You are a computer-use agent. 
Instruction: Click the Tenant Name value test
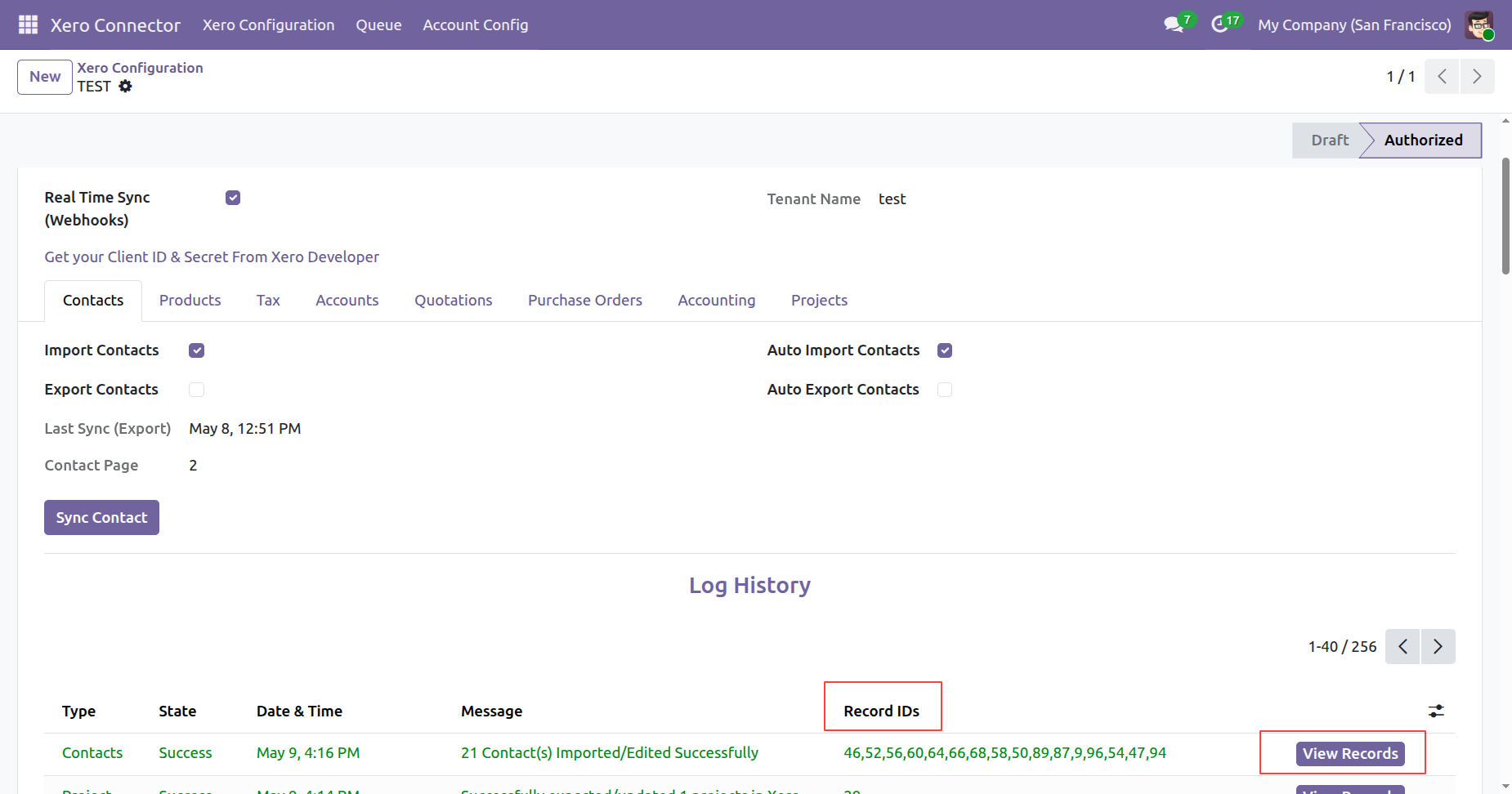pyautogui.click(x=892, y=199)
